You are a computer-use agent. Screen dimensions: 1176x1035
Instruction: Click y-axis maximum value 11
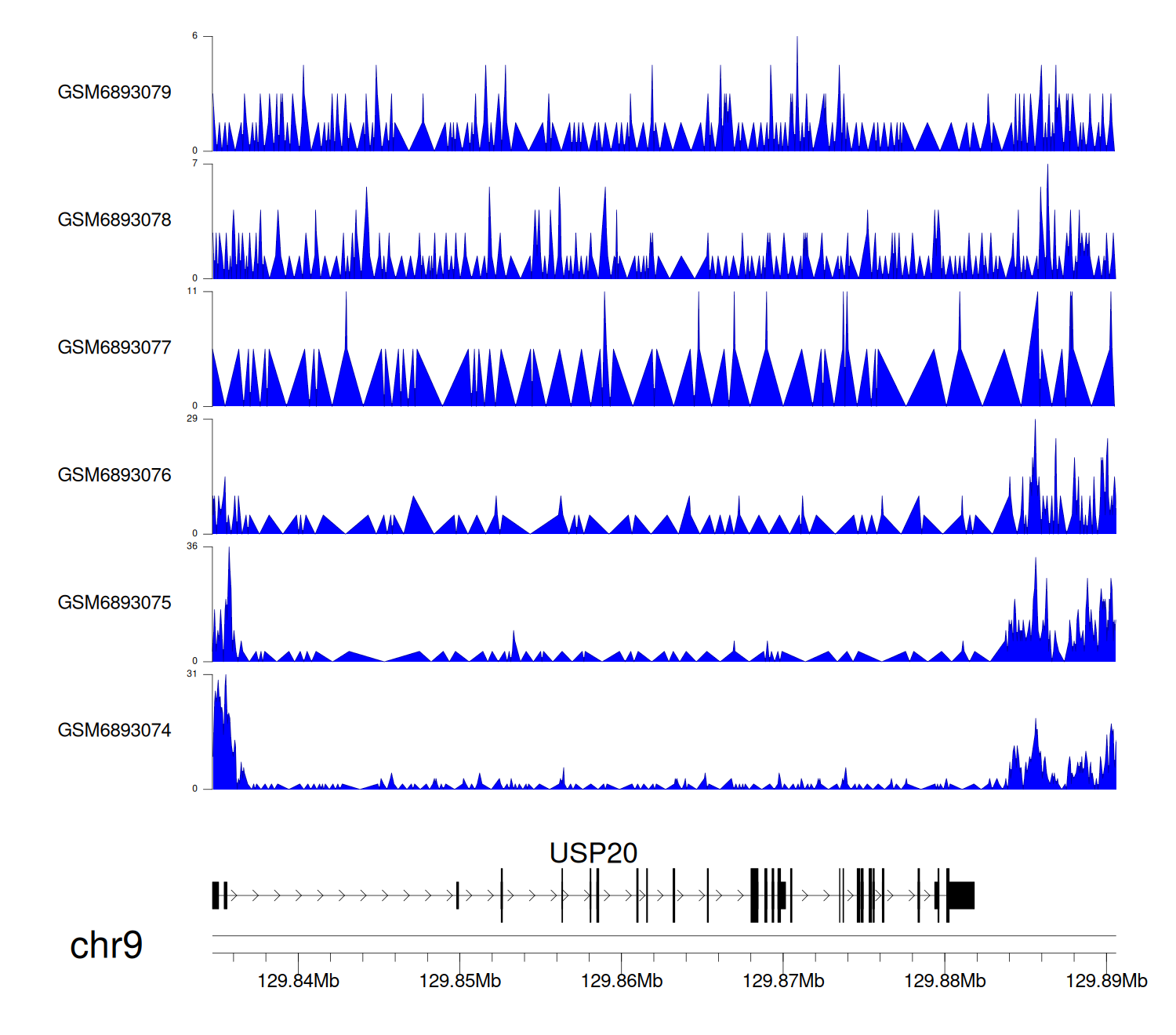(x=192, y=291)
